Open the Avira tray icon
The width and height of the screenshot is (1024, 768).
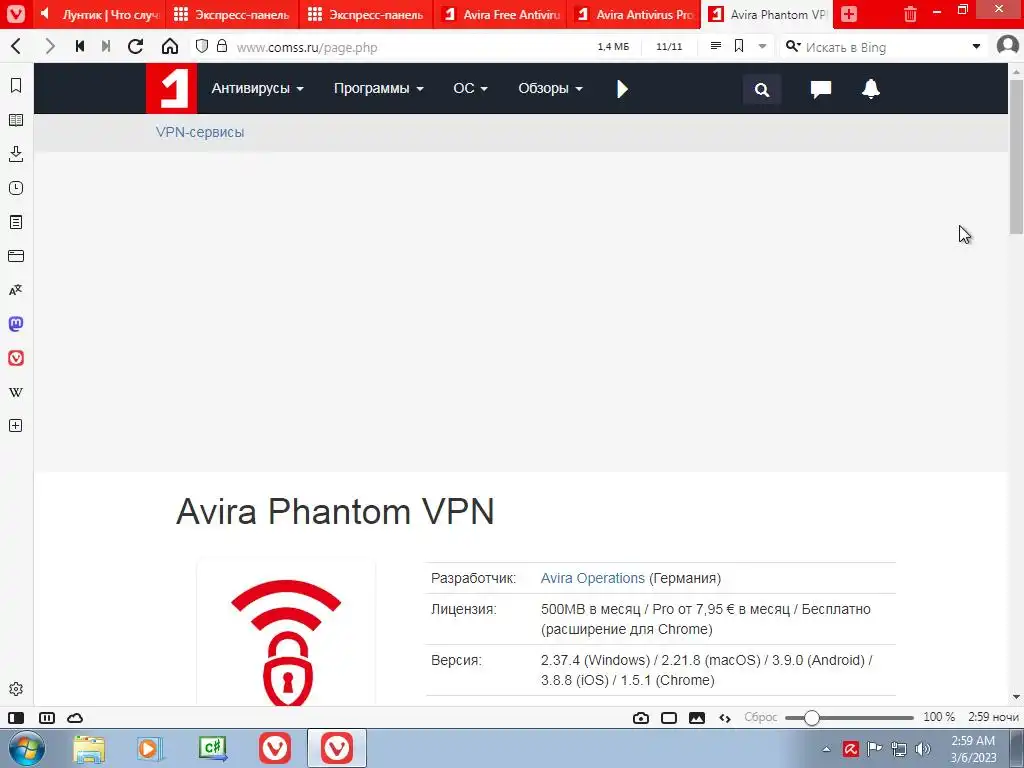tap(850, 749)
